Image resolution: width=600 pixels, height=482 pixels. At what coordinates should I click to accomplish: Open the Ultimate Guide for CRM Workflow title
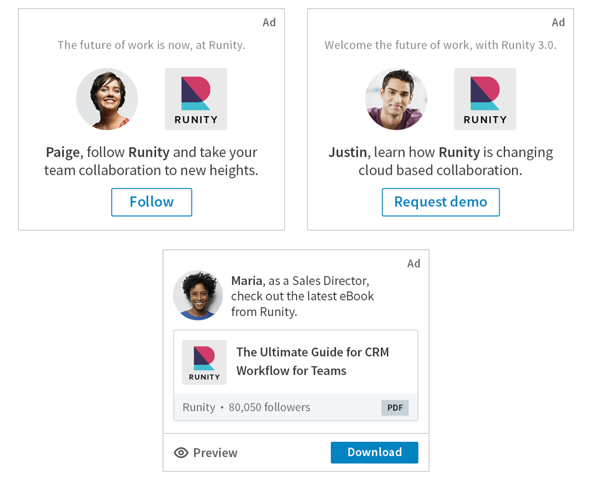(312, 361)
